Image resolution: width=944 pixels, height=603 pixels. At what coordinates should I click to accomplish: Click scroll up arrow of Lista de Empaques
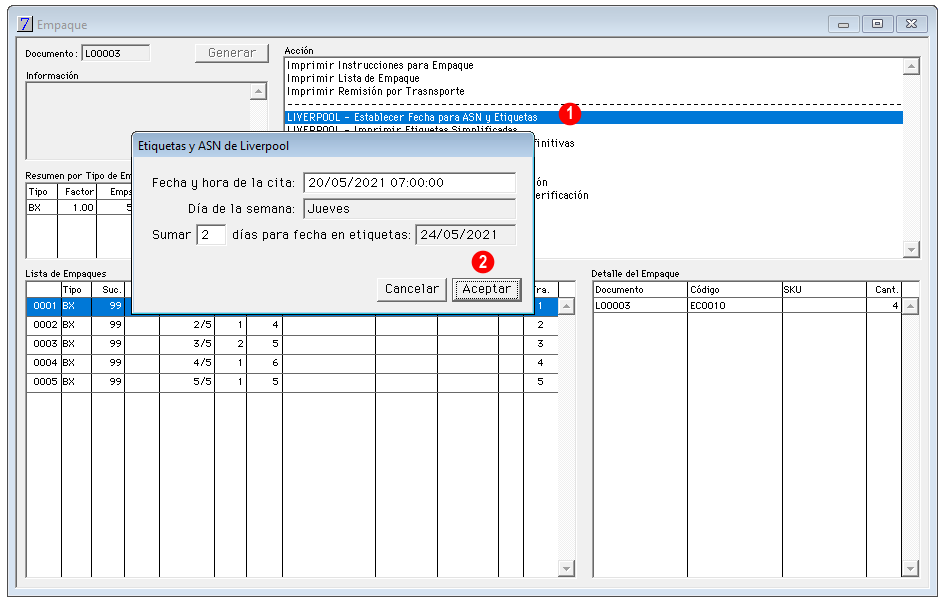pyautogui.click(x=567, y=306)
